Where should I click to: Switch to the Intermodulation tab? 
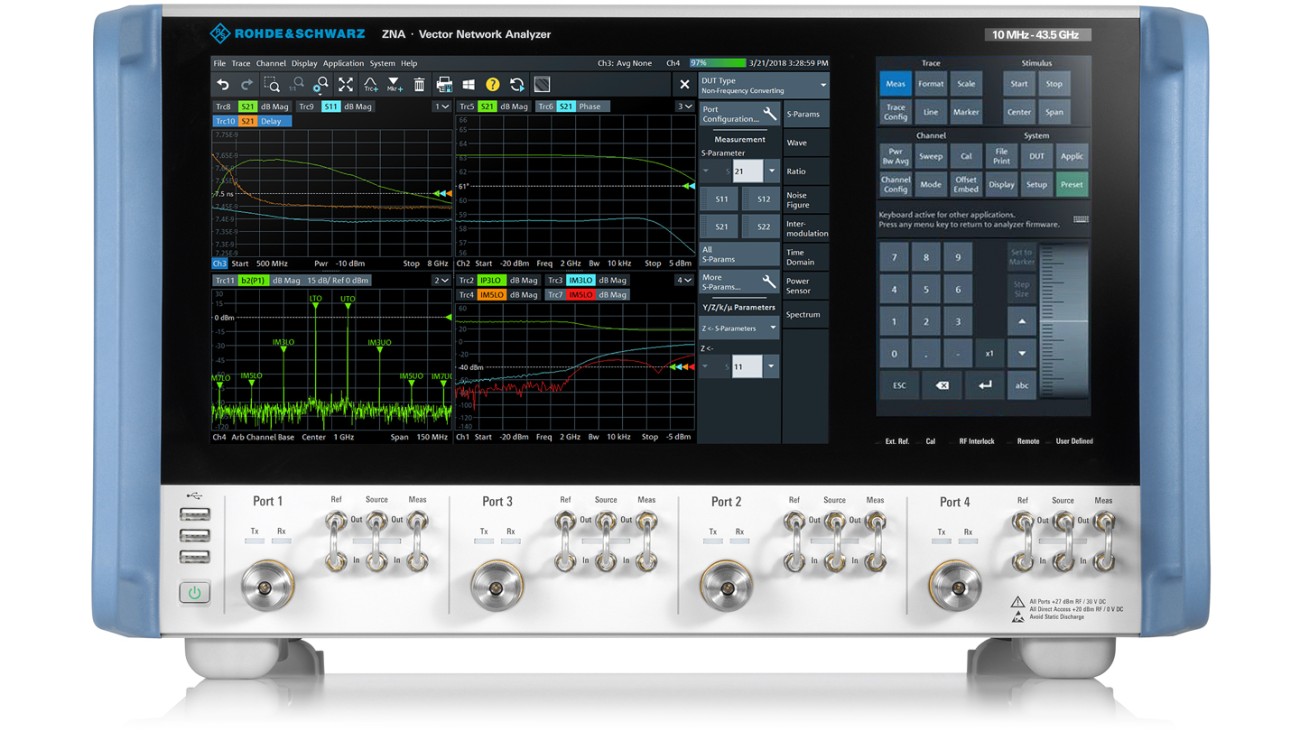click(x=804, y=227)
